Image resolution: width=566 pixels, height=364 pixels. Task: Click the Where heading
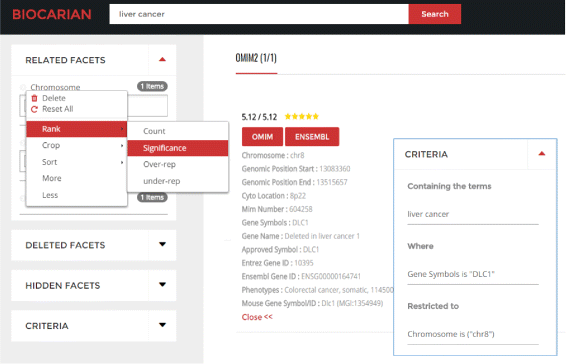click(x=421, y=246)
